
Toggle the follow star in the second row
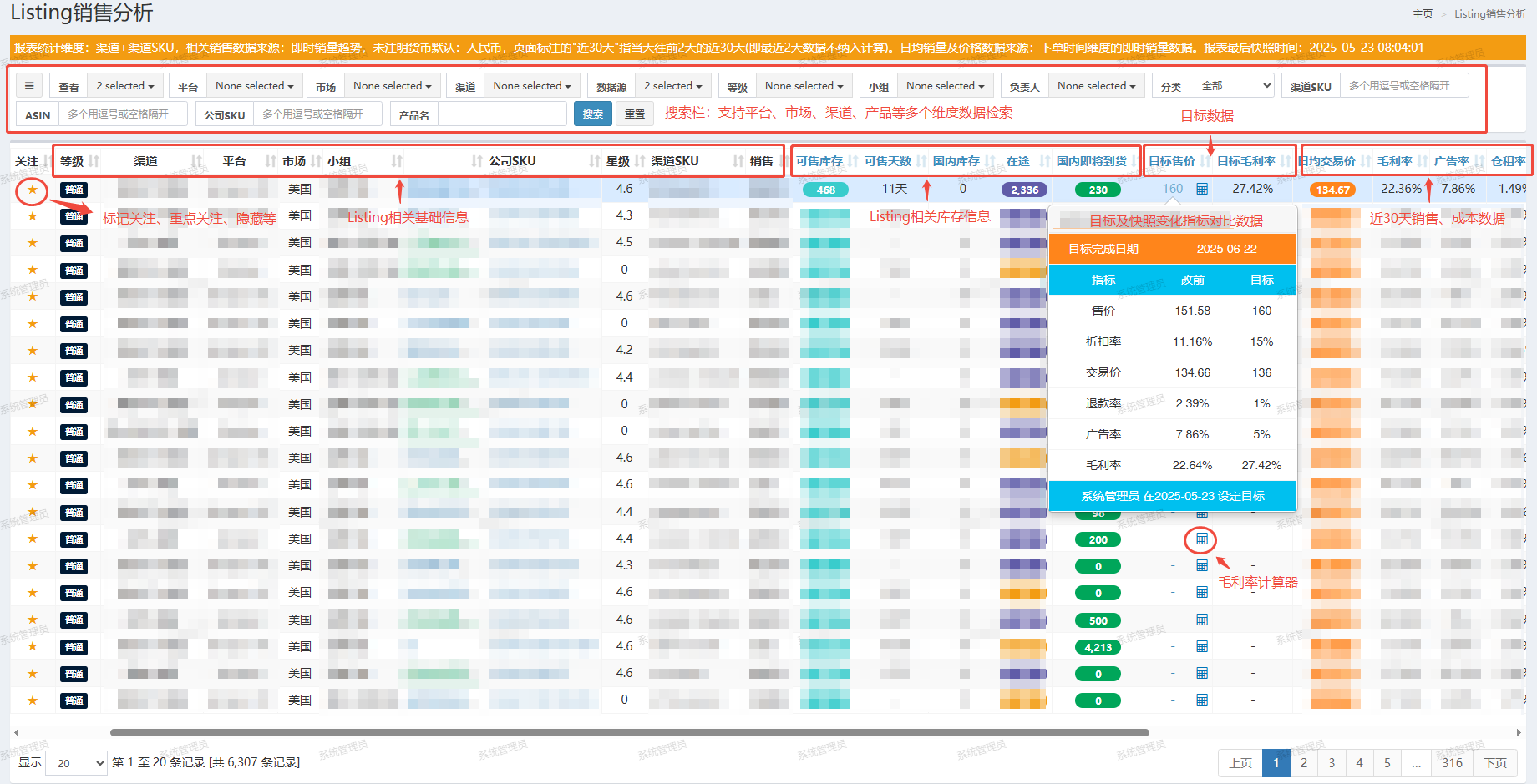(x=33, y=217)
